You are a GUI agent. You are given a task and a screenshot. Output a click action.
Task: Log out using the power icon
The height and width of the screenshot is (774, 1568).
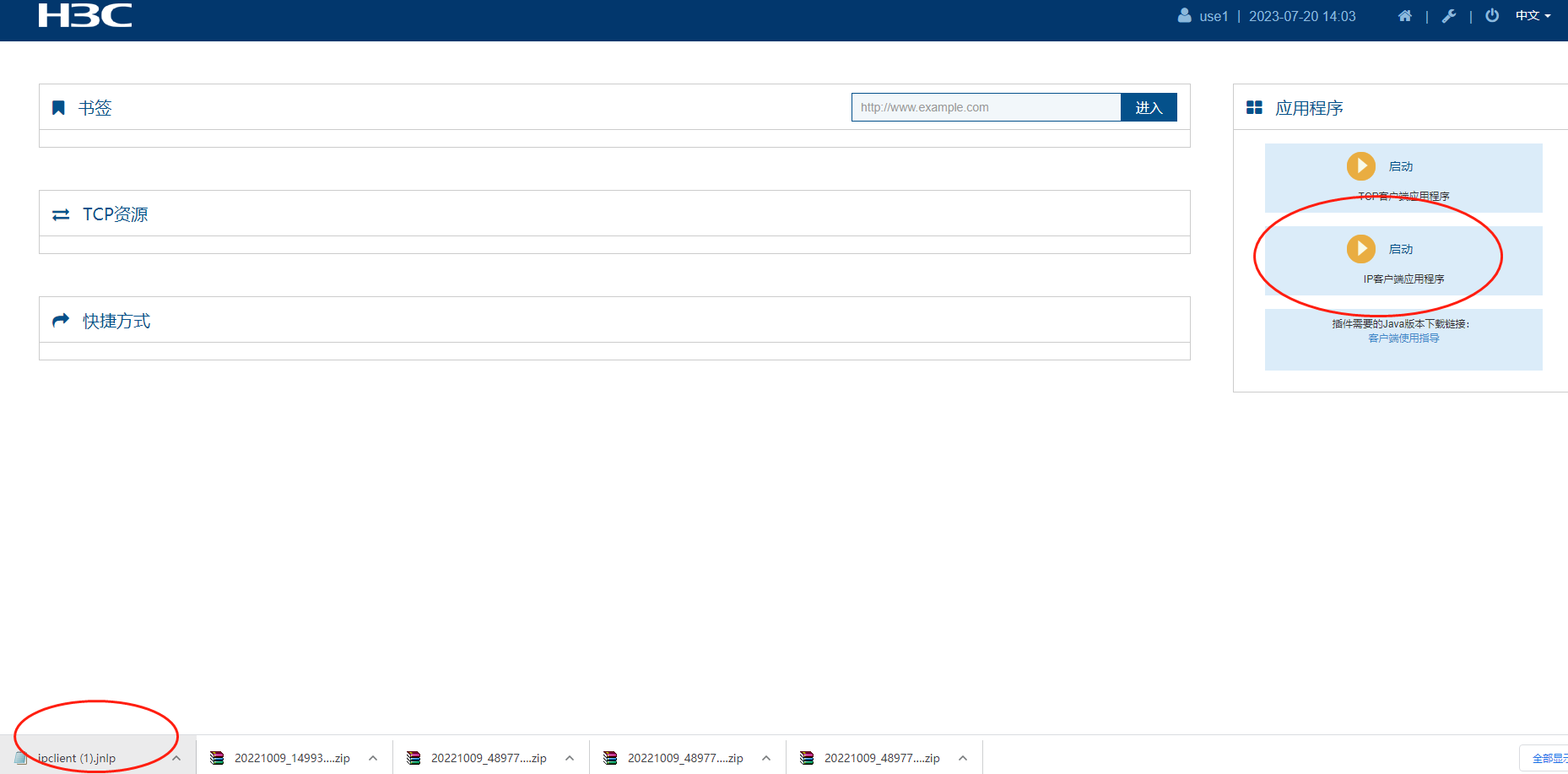coord(1492,16)
